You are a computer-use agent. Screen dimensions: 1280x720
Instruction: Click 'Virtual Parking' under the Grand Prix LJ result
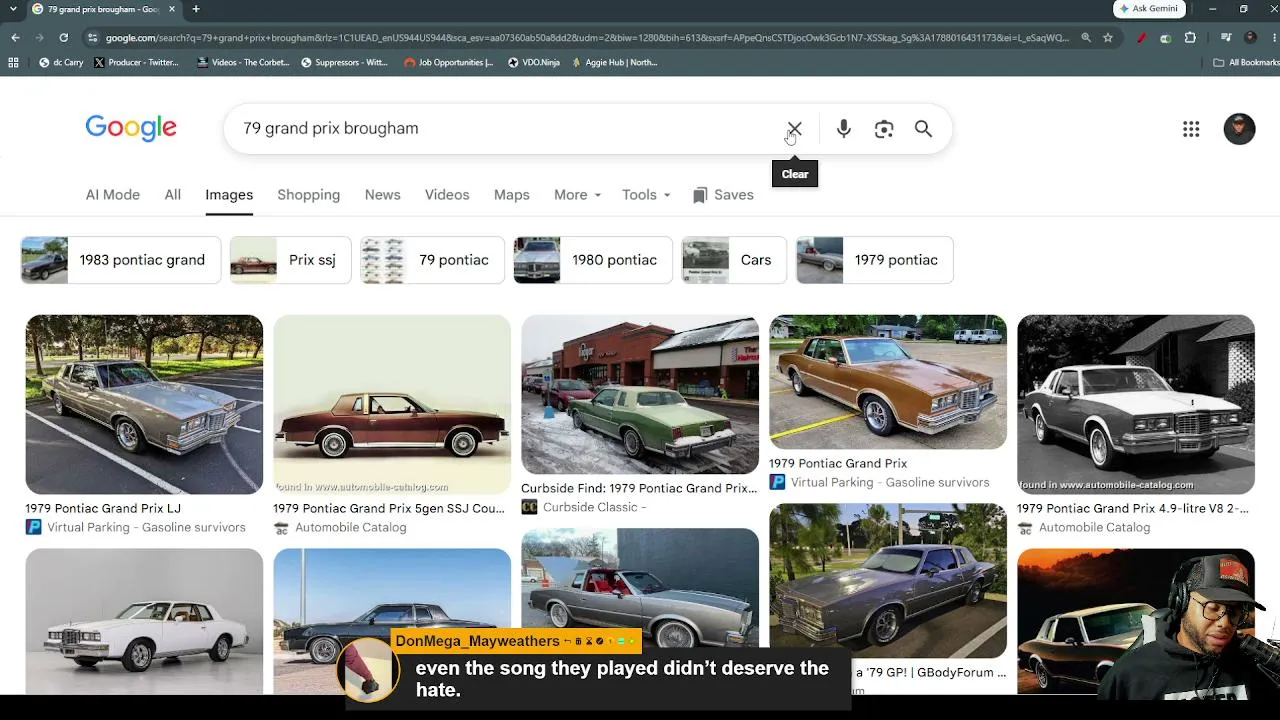[146, 527]
